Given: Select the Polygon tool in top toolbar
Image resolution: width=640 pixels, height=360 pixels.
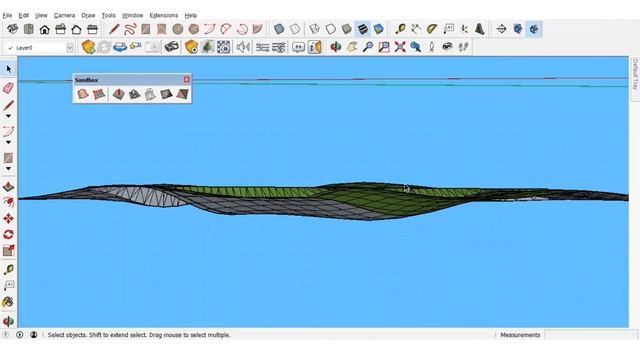Looking at the screenshot, I should click(193, 29).
